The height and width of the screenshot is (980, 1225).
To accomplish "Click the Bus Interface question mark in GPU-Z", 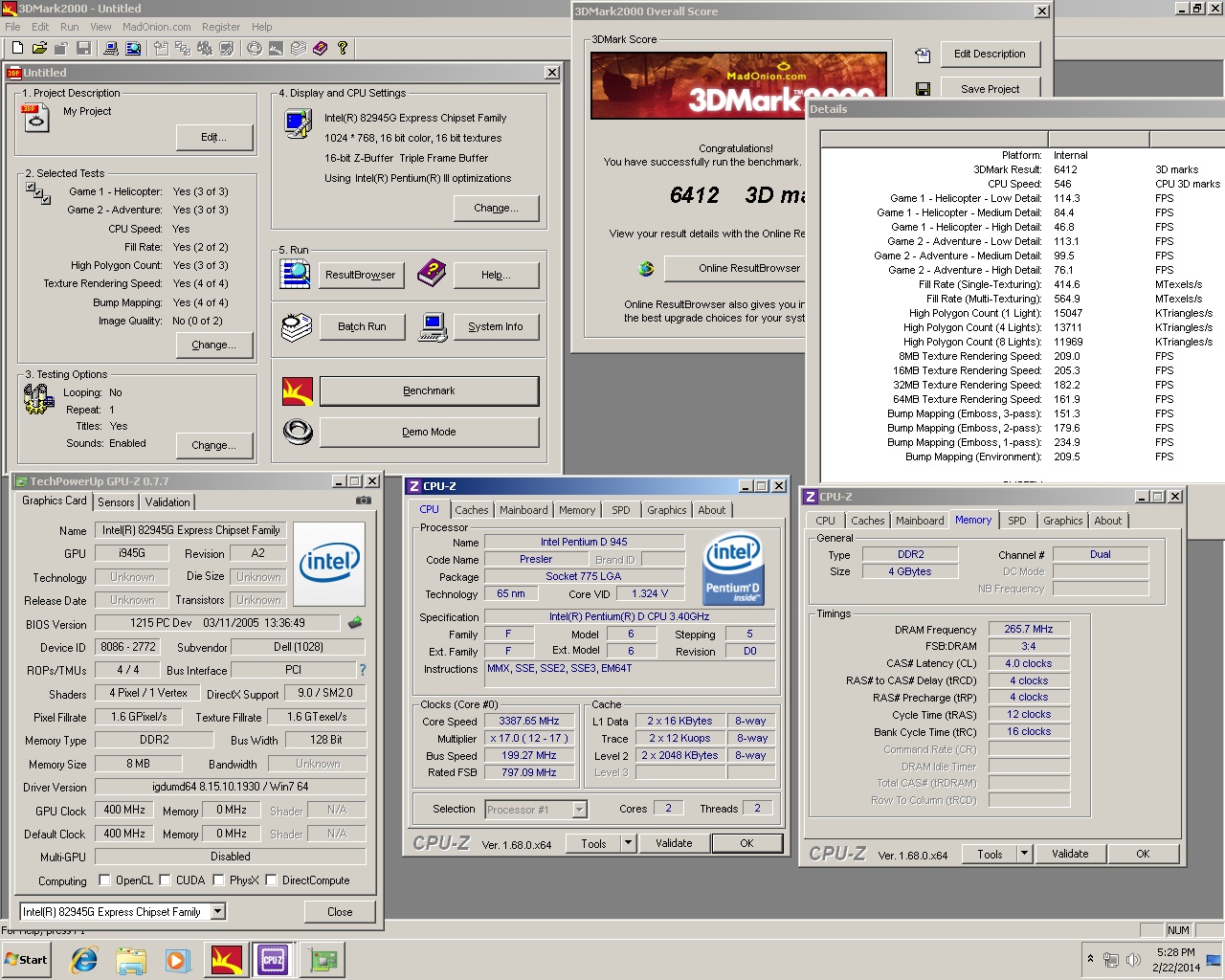I will [363, 670].
